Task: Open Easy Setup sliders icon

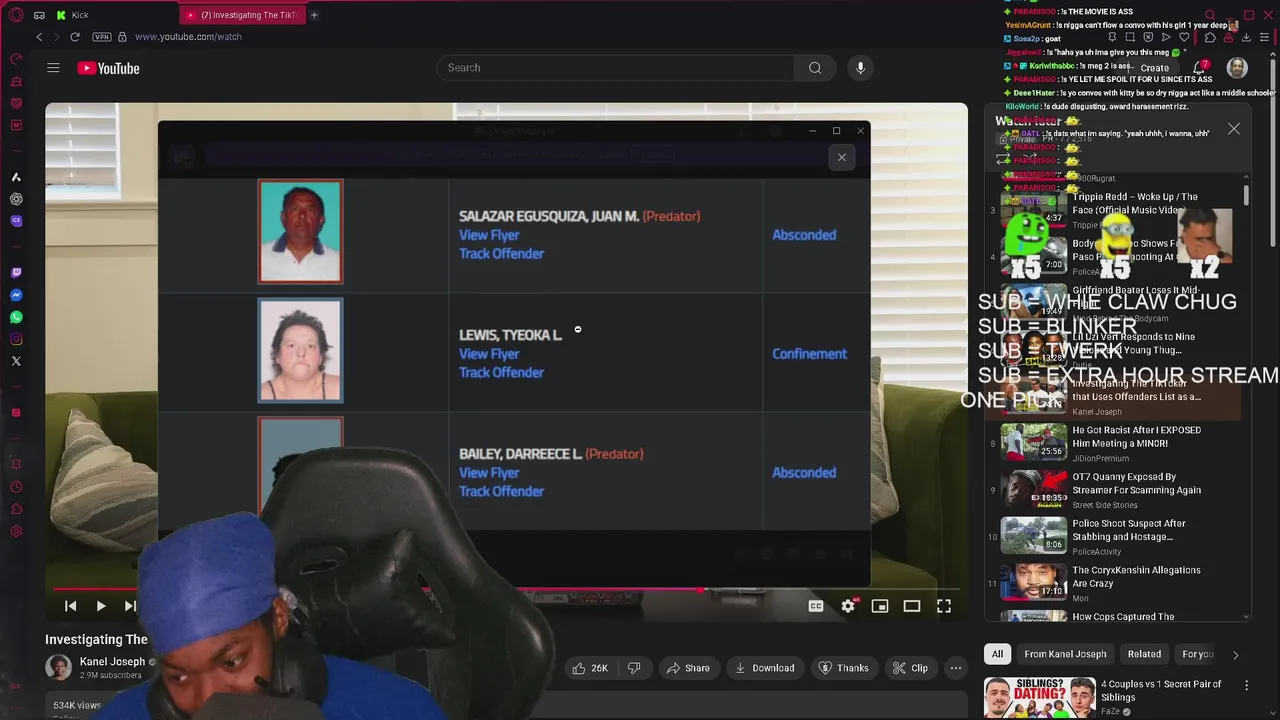Action: click(x=1265, y=37)
